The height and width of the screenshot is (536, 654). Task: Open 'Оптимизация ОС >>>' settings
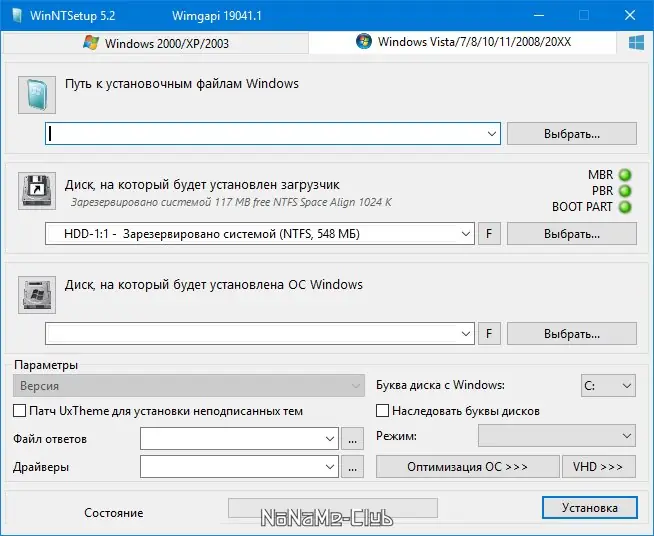(468, 466)
